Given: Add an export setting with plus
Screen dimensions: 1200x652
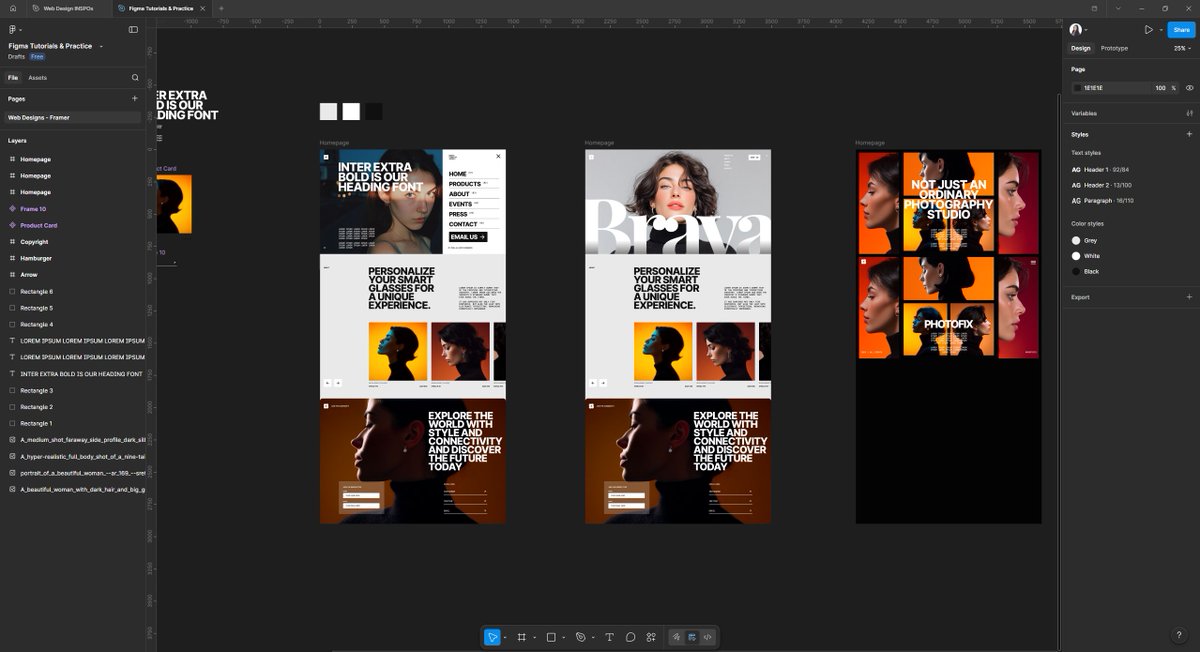Looking at the screenshot, I should click(1189, 297).
